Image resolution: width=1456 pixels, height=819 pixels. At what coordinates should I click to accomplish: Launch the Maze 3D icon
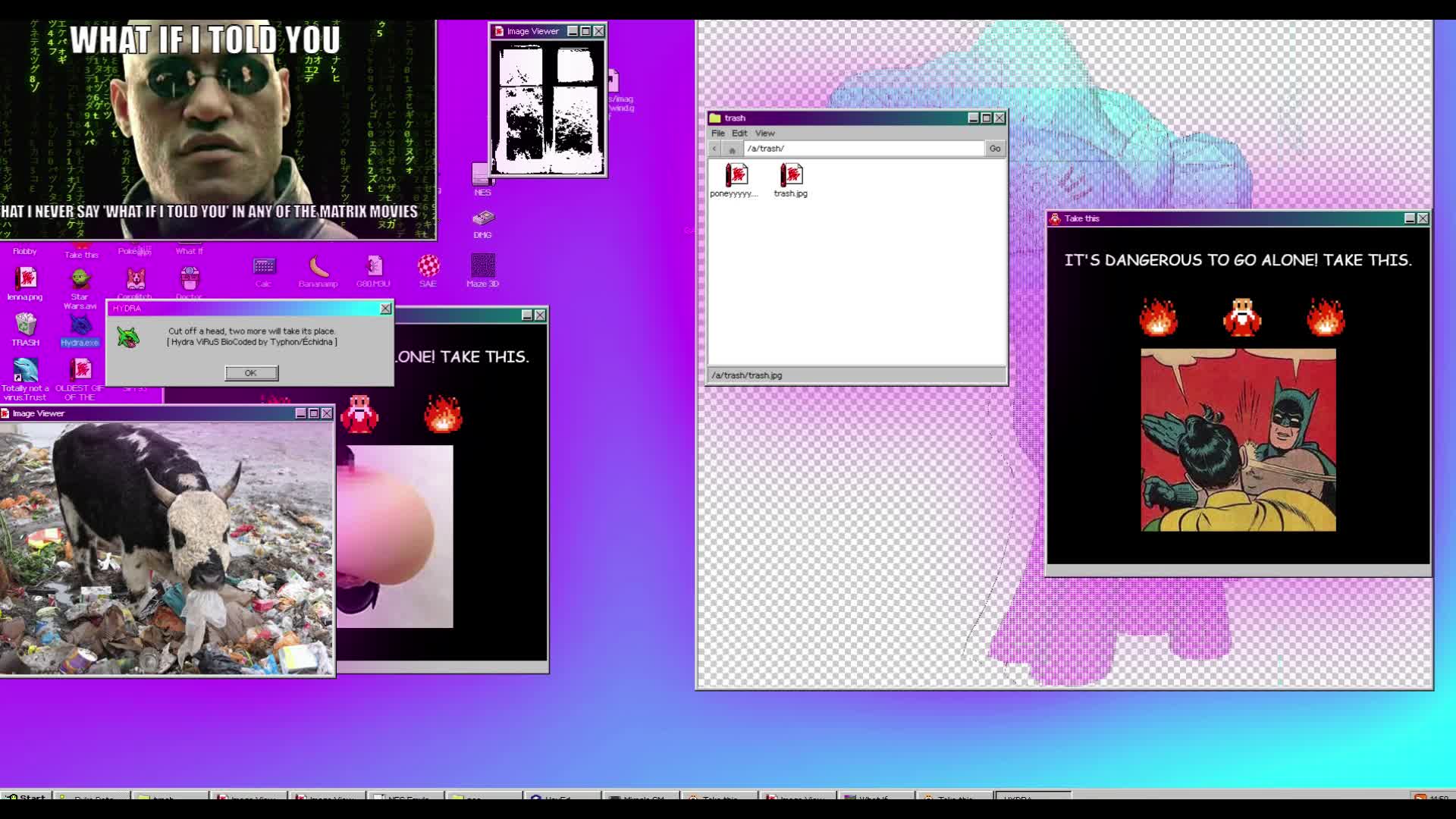482,267
